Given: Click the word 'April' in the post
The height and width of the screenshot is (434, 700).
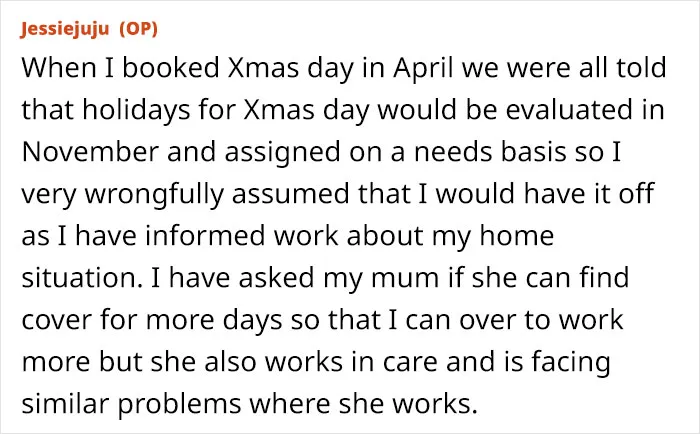Looking at the screenshot, I should coord(423,68).
